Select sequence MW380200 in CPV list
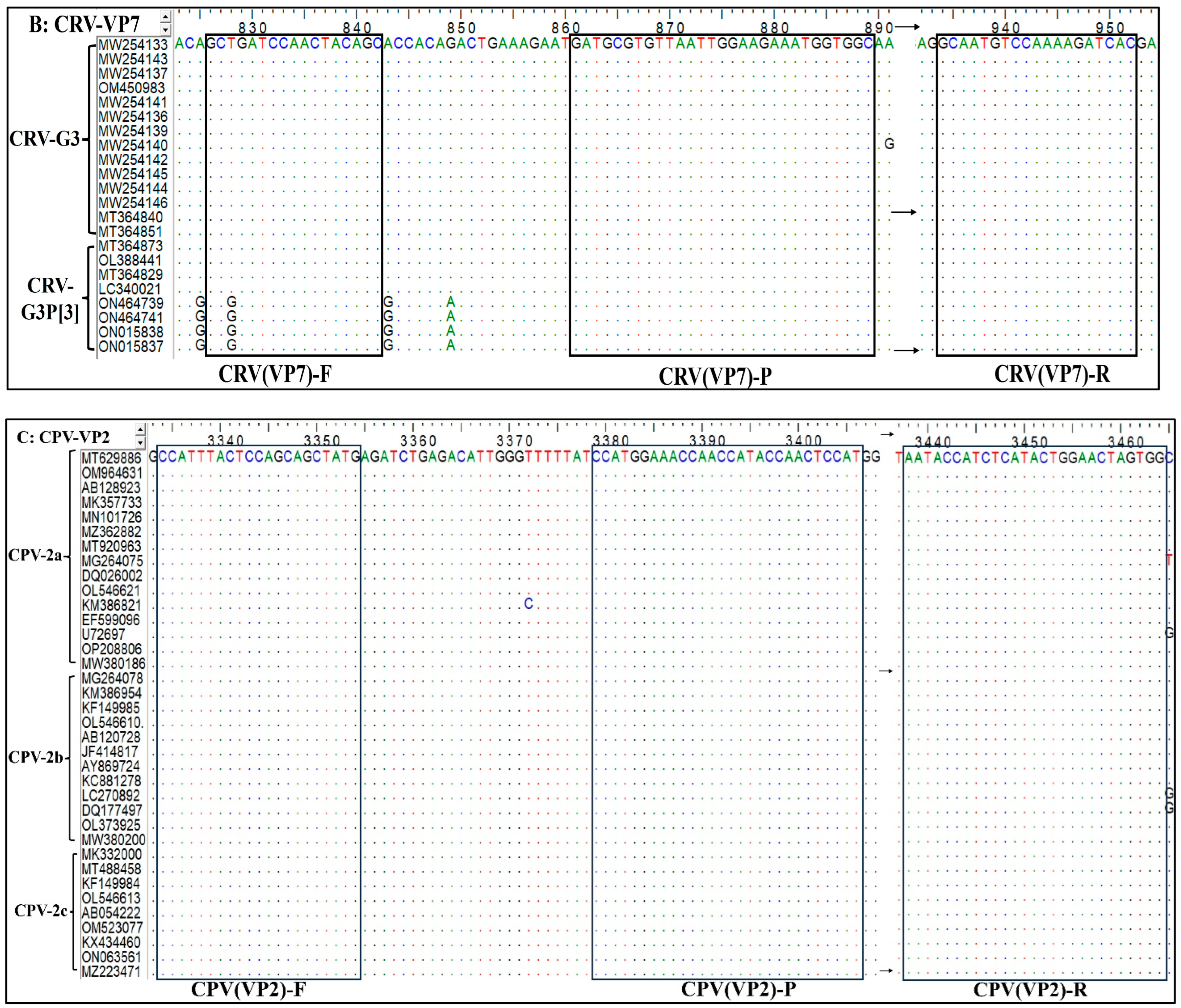 [x=113, y=840]
